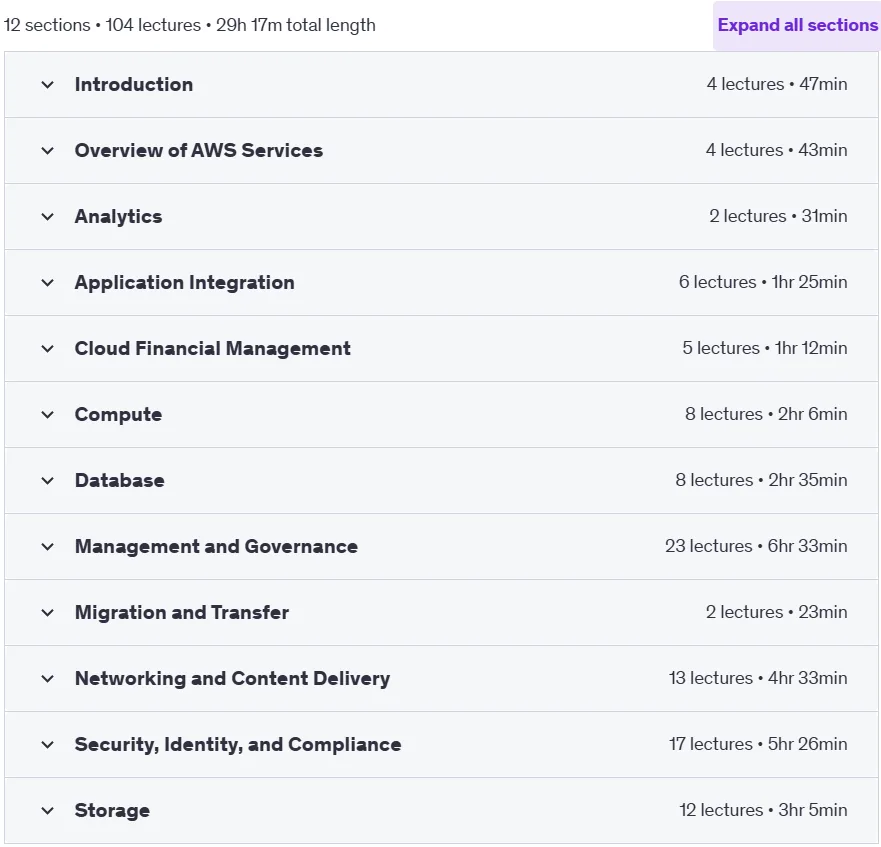Expand the Storage section chevron
This screenshot has height=847, width=881.
(48, 811)
